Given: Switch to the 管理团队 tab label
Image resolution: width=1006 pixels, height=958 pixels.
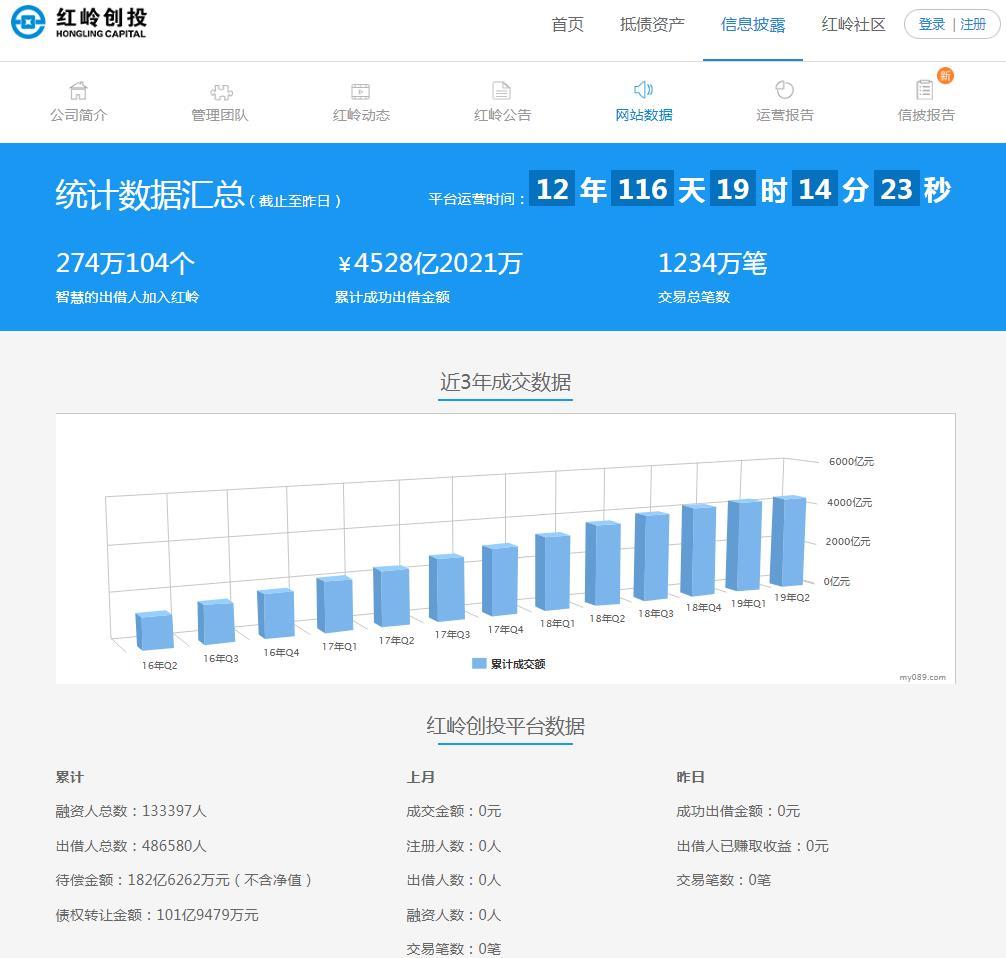Looking at the screenshot, I should (x=220, y=115).
